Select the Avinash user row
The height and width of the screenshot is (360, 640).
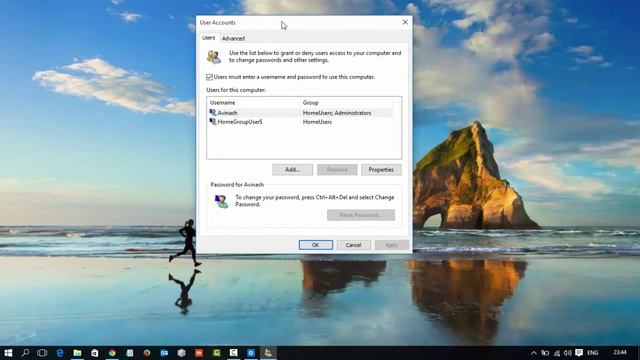tap(301, 113)
